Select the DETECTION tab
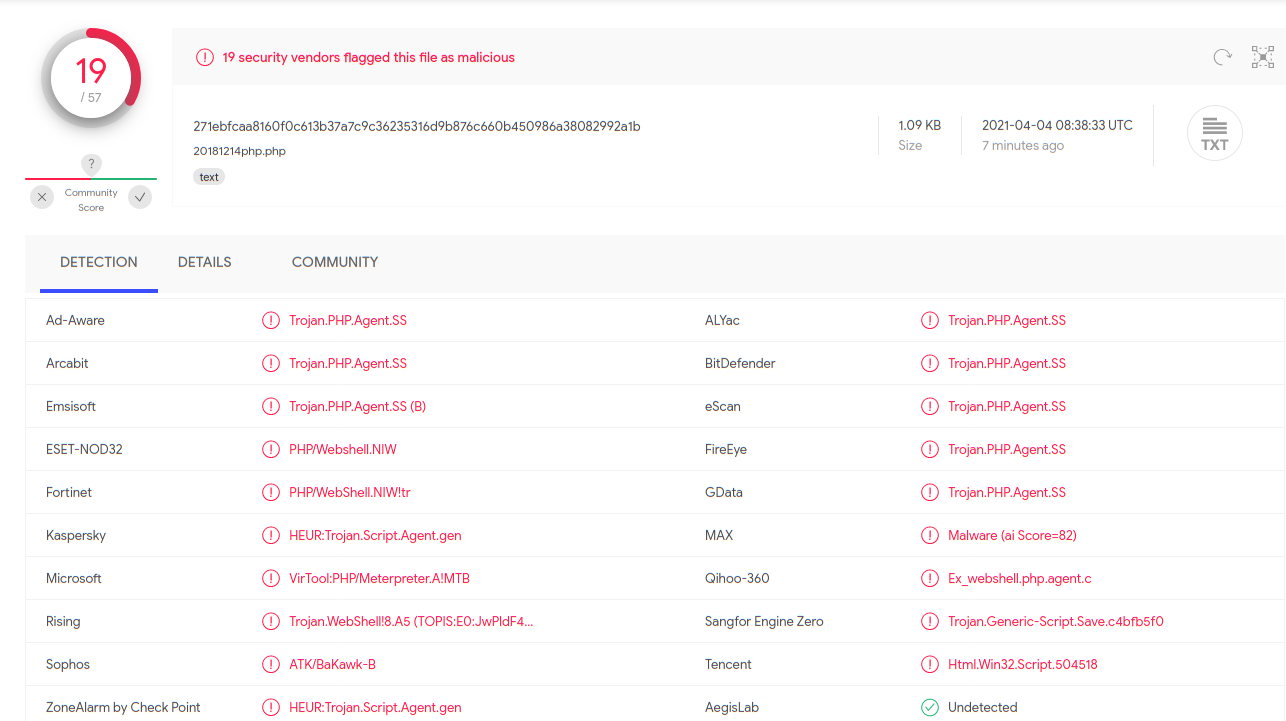The width and height of the screenshot is (1286, 721). (x=99, y=262)
